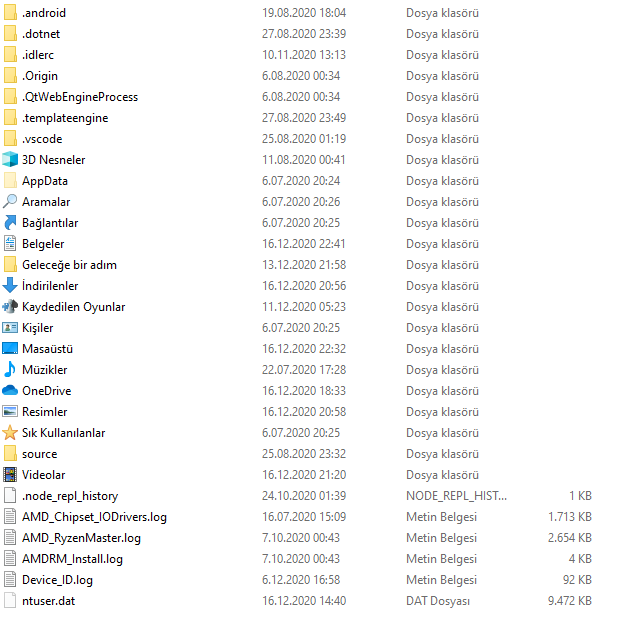Viewport: 617px width, 641px height.
Task: Click the .idlerc folder icon
Action: point(10,55)
